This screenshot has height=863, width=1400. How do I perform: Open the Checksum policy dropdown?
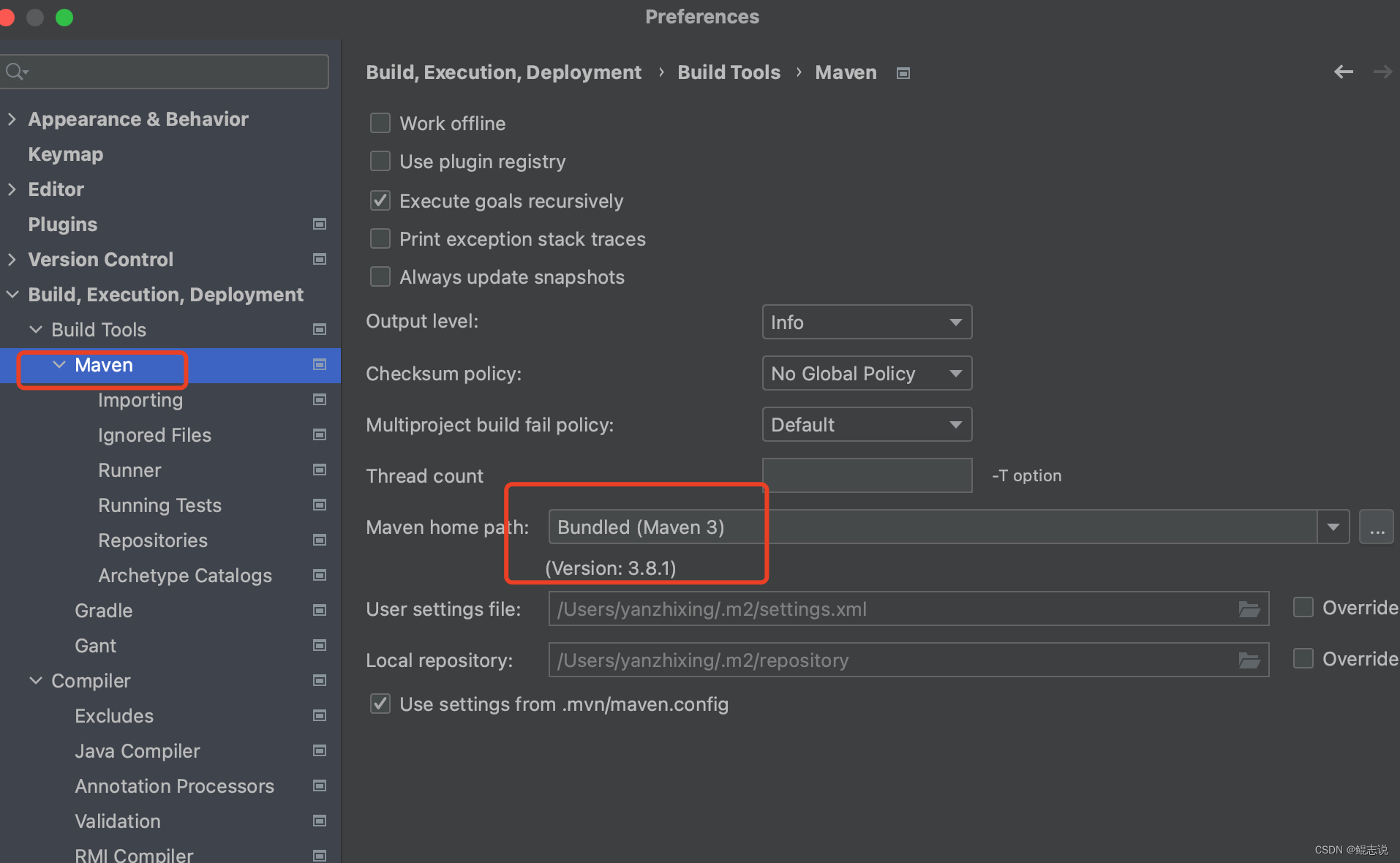click(x=867, y=373)
